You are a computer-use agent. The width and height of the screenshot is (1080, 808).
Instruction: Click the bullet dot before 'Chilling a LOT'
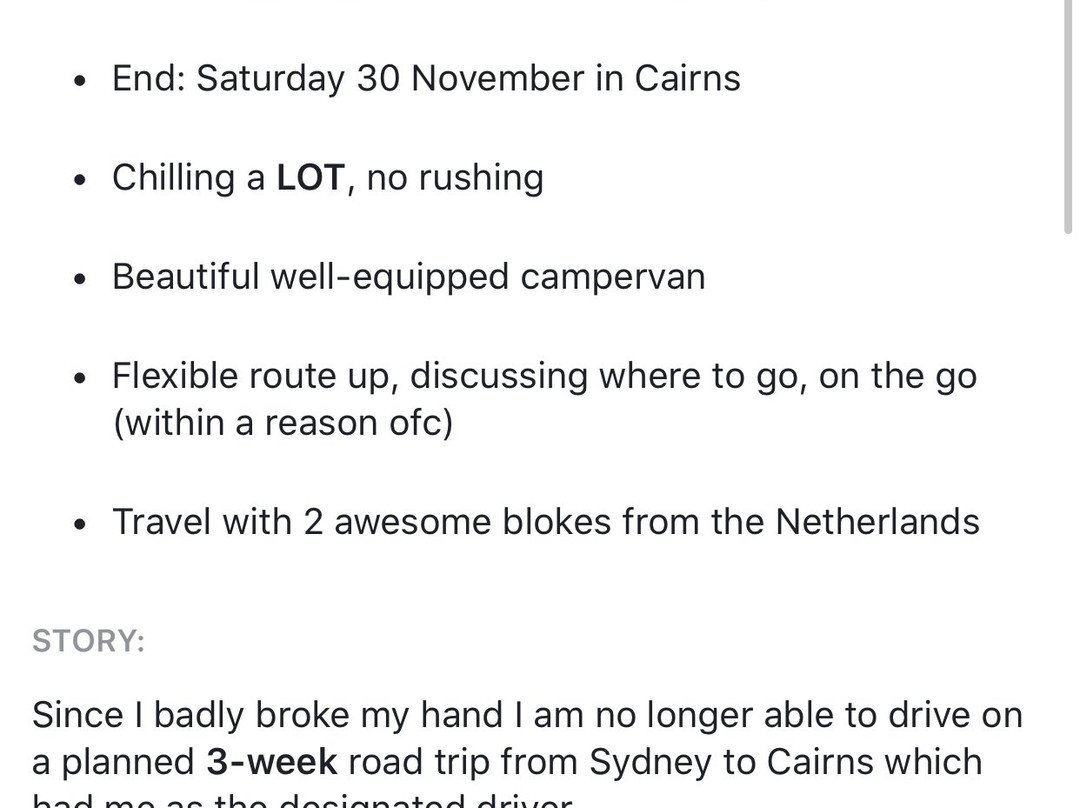pyautogui.click(x=81, y=180)
